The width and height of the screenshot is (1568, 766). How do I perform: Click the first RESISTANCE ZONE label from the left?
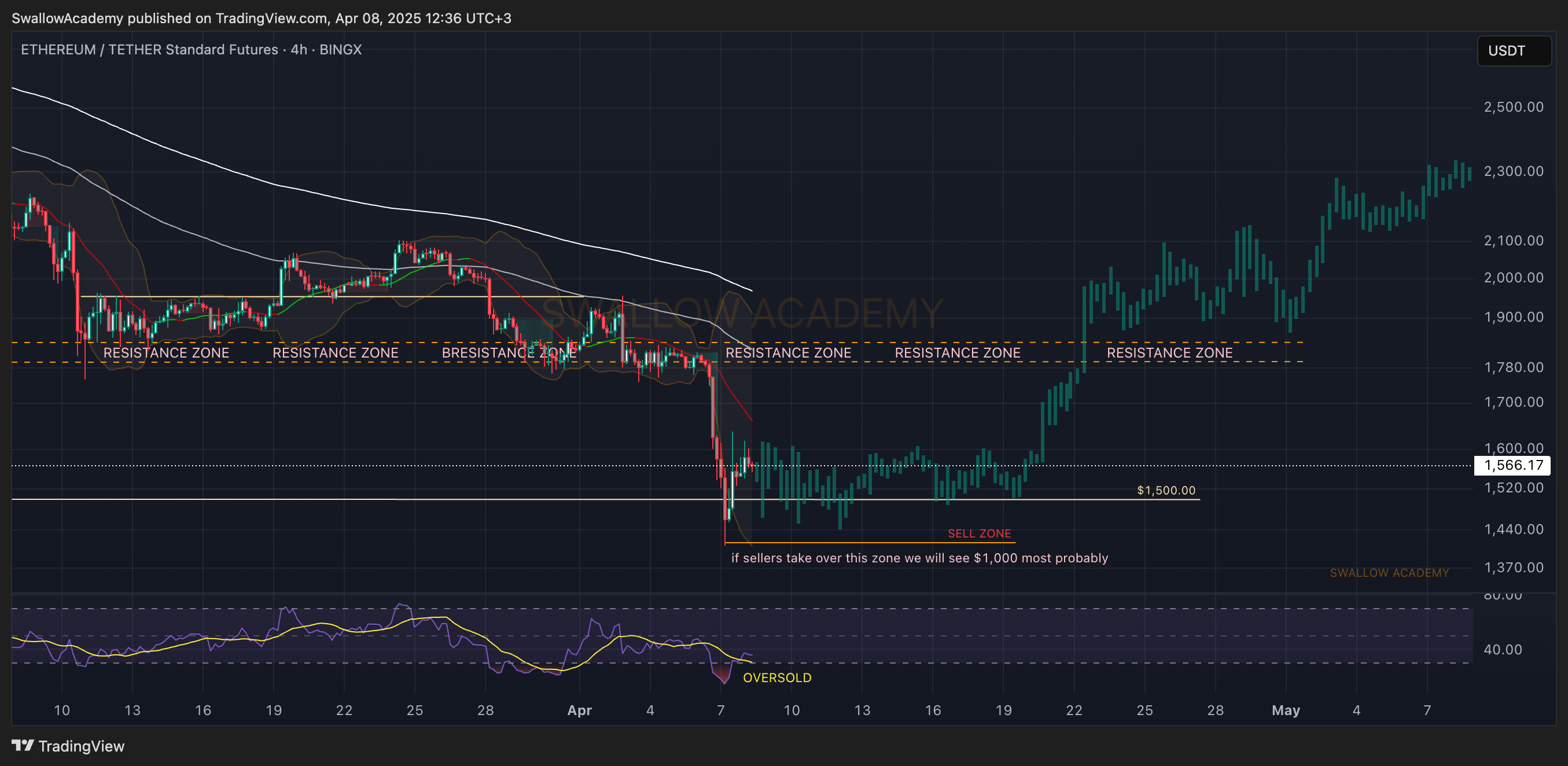[166, 352]
